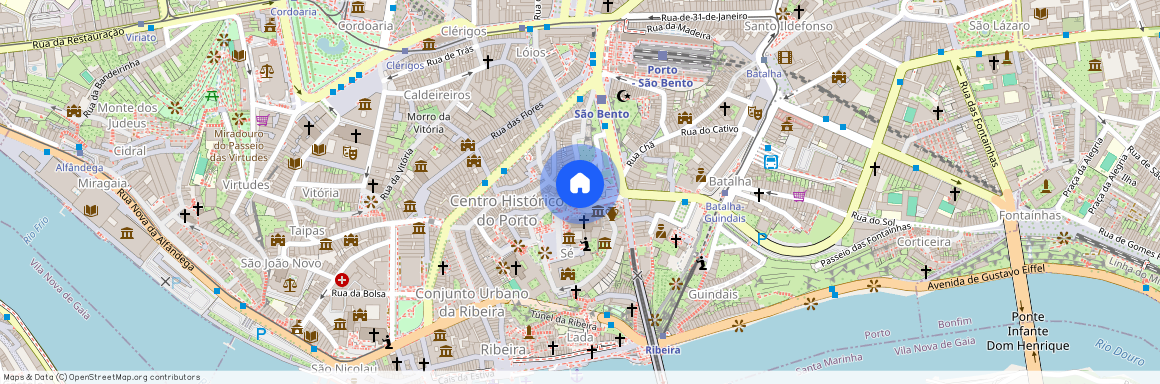Select the theatre masks icon near Rua do Cativo
The width and height of the screenshot is (1160, 384).
click(755, 112)
